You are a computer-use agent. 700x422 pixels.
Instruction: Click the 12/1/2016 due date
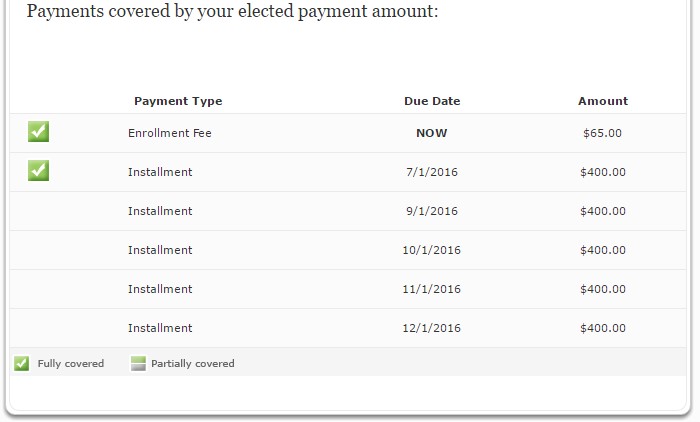[432, 328]
